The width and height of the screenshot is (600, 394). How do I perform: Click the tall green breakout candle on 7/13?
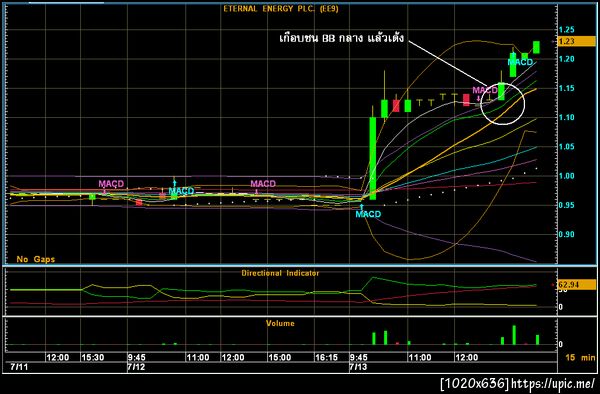point(372,158)
